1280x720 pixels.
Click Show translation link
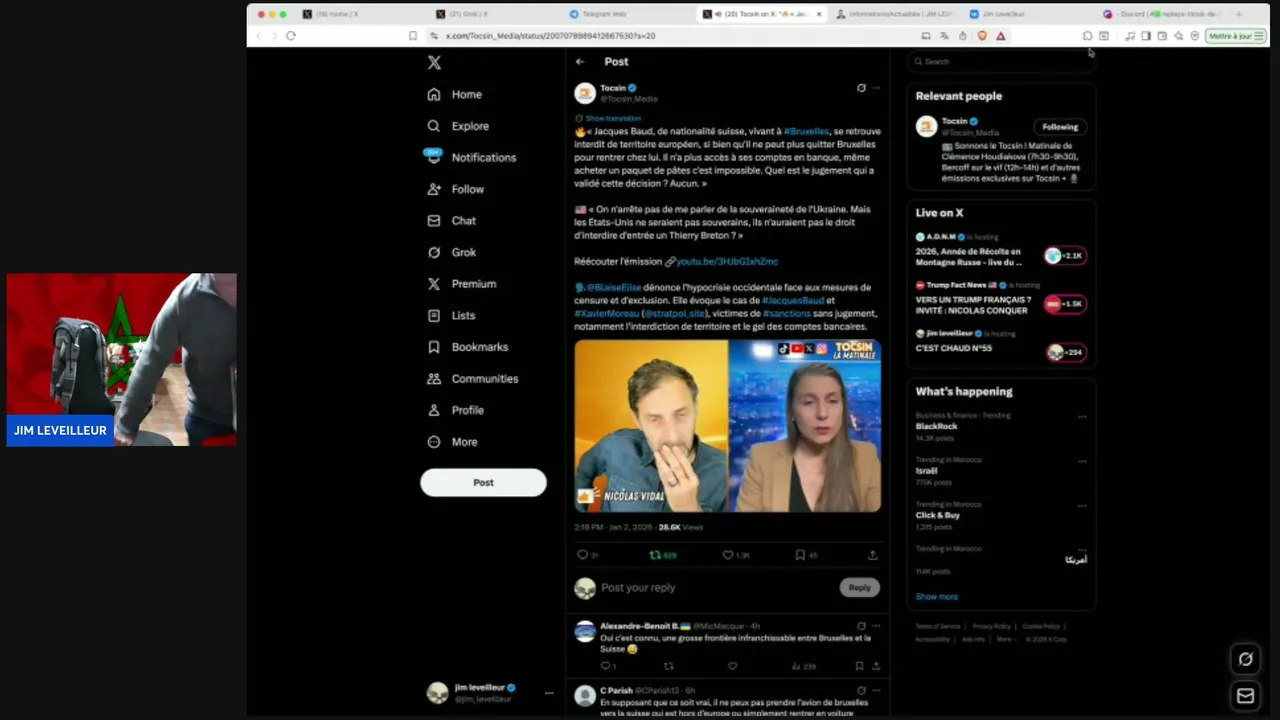click(x=613, y=118)
